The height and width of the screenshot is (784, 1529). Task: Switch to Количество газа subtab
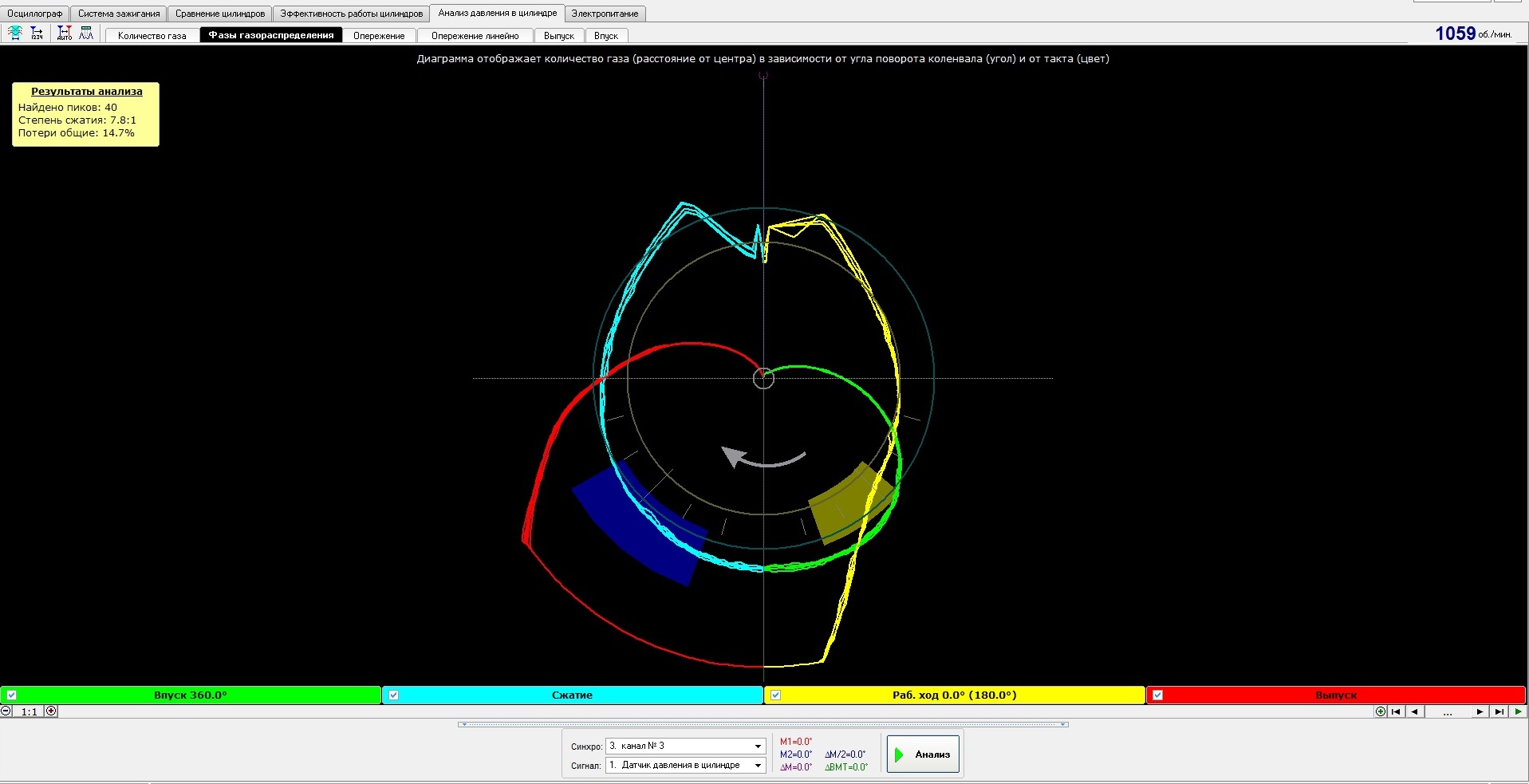click(x=152, y=35)
